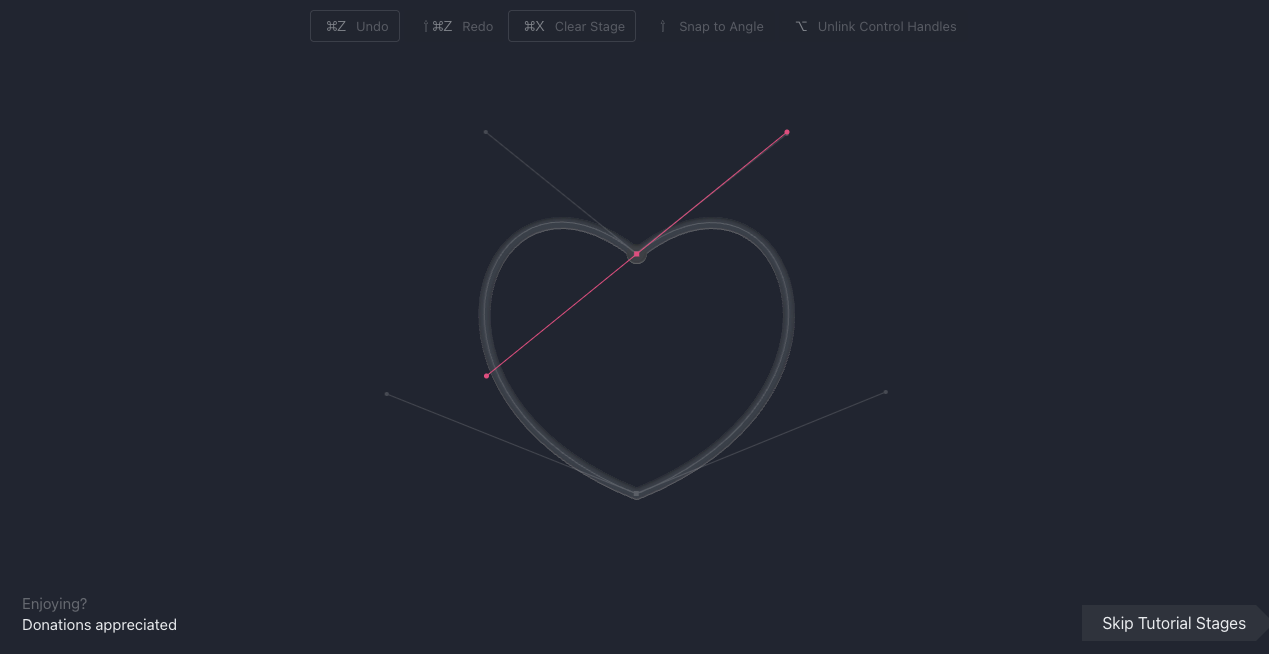Click the anchor point at heart's bottom tip
Screen dimensions: 1269x654
[636, 493]
